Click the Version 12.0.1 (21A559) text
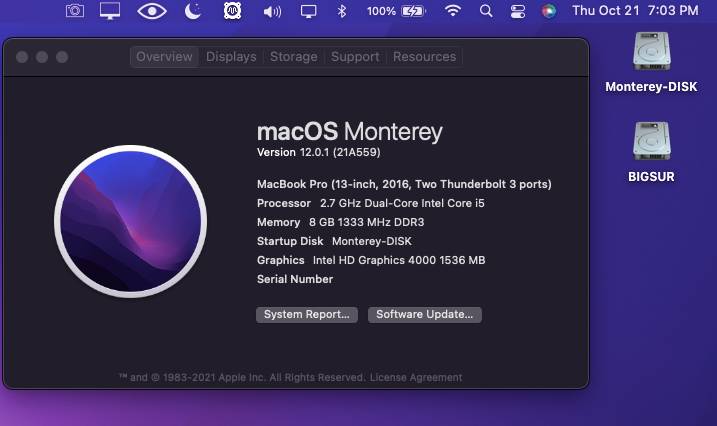This screenshot has width=717, height=426. click(x=319, y=152)
